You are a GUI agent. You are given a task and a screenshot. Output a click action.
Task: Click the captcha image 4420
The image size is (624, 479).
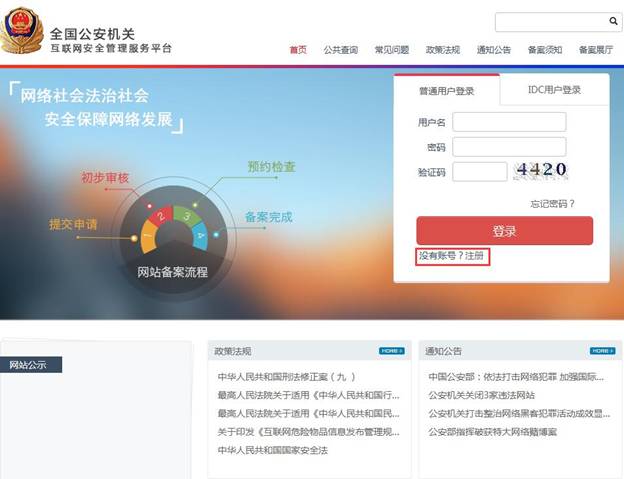tap(540, 171)
